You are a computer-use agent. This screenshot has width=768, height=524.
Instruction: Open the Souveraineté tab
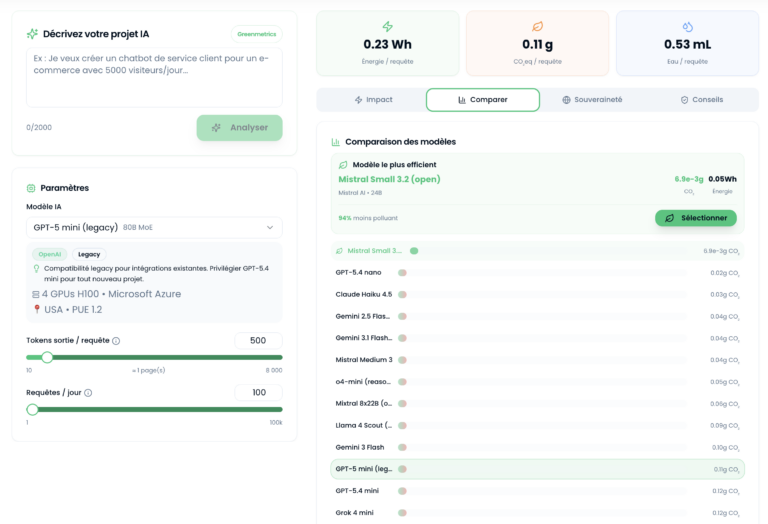tap(592, 100)
